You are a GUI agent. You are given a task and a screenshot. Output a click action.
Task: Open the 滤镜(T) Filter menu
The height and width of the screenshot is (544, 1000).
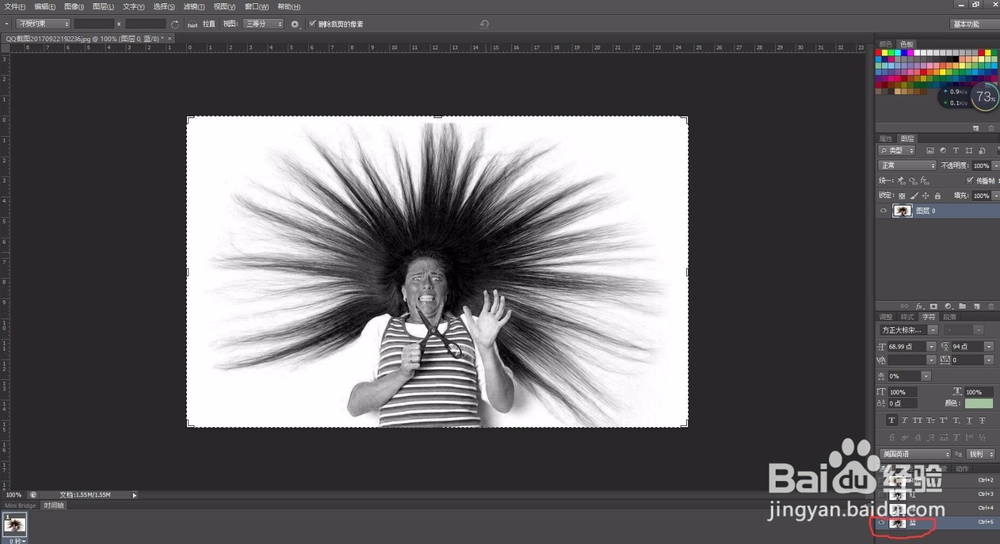pos(194,6)
